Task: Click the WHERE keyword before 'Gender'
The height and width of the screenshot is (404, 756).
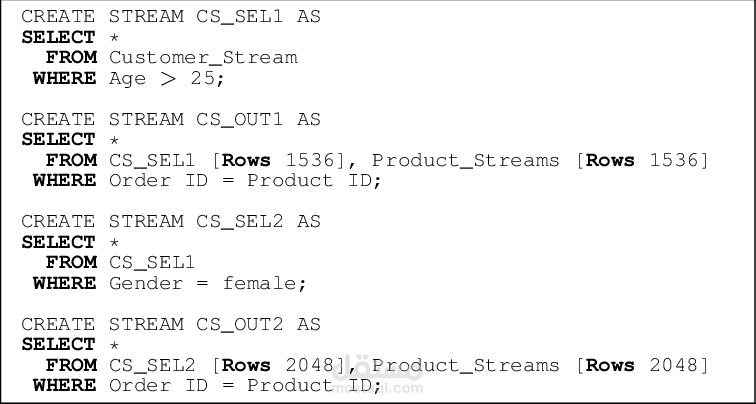Action: [64, 283]
